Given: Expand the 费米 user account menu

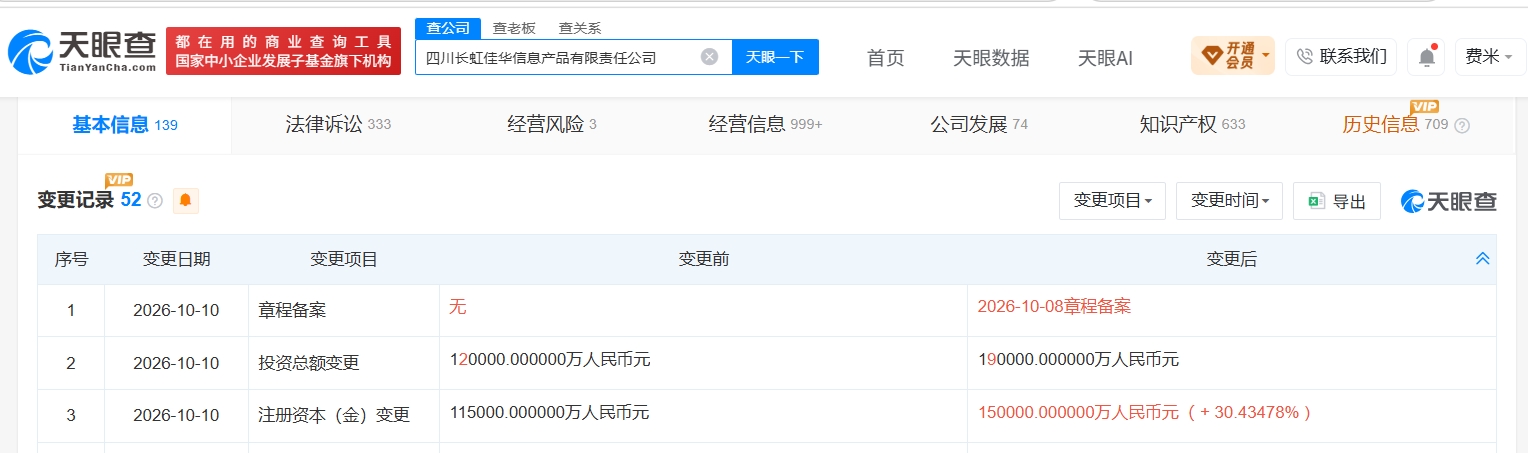Looking at the screenshot, I should click(1489, 57).
